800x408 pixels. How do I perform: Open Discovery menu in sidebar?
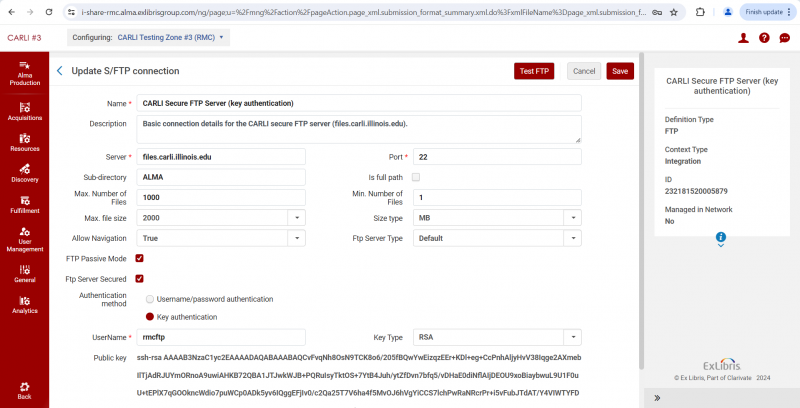(x=24, y=173)
